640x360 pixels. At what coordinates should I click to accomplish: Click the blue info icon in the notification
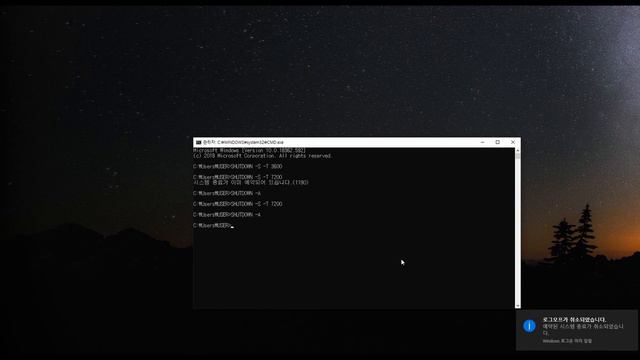point(529,326)
